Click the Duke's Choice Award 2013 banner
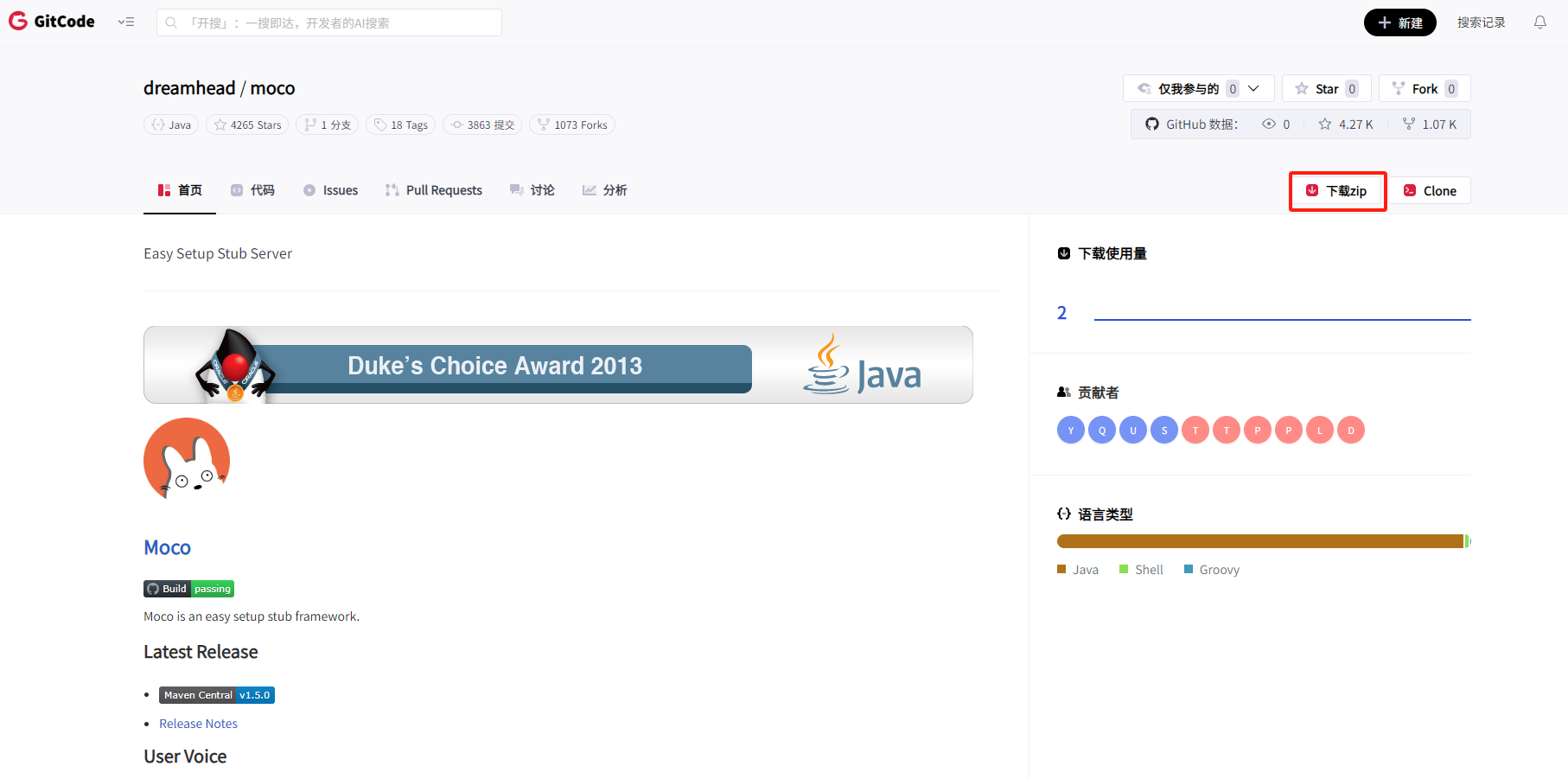The width and height of the screenshot is (1568, 779). pos(558,365)
